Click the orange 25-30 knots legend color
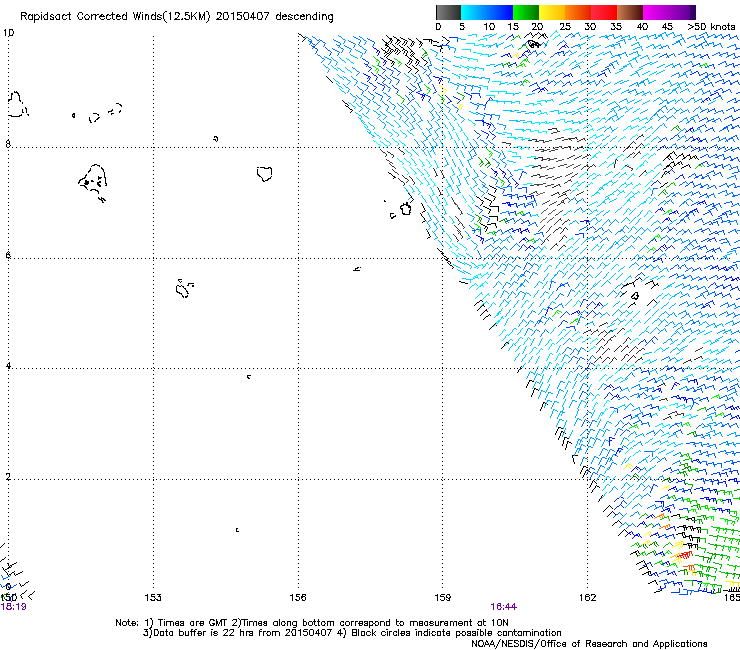The width and height of the screenshot is (740, 650). coord(578,12)
